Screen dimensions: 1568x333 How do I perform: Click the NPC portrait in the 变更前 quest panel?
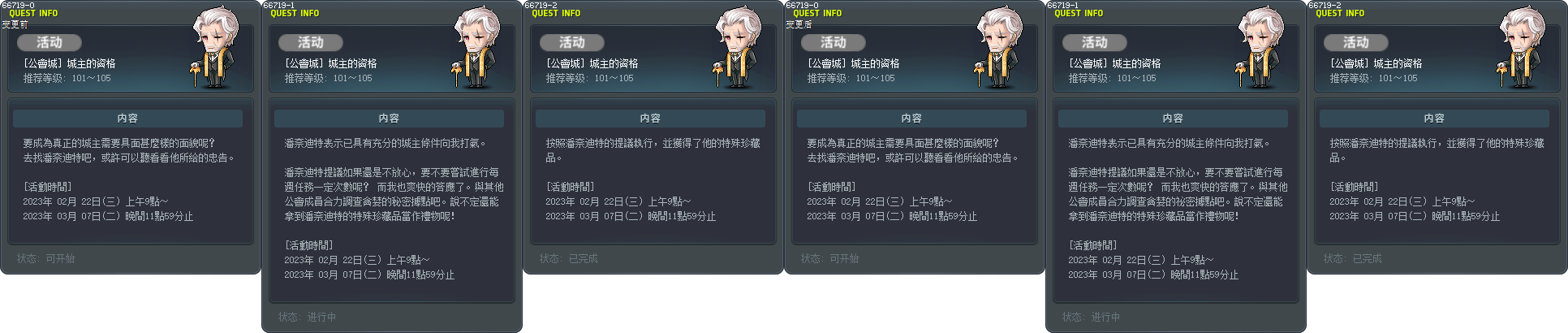pos(215,49)
